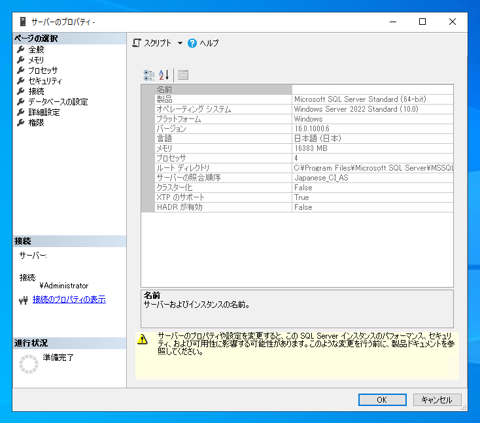
Task: Click the スクリプト script icon
Action: click(137, 43)
